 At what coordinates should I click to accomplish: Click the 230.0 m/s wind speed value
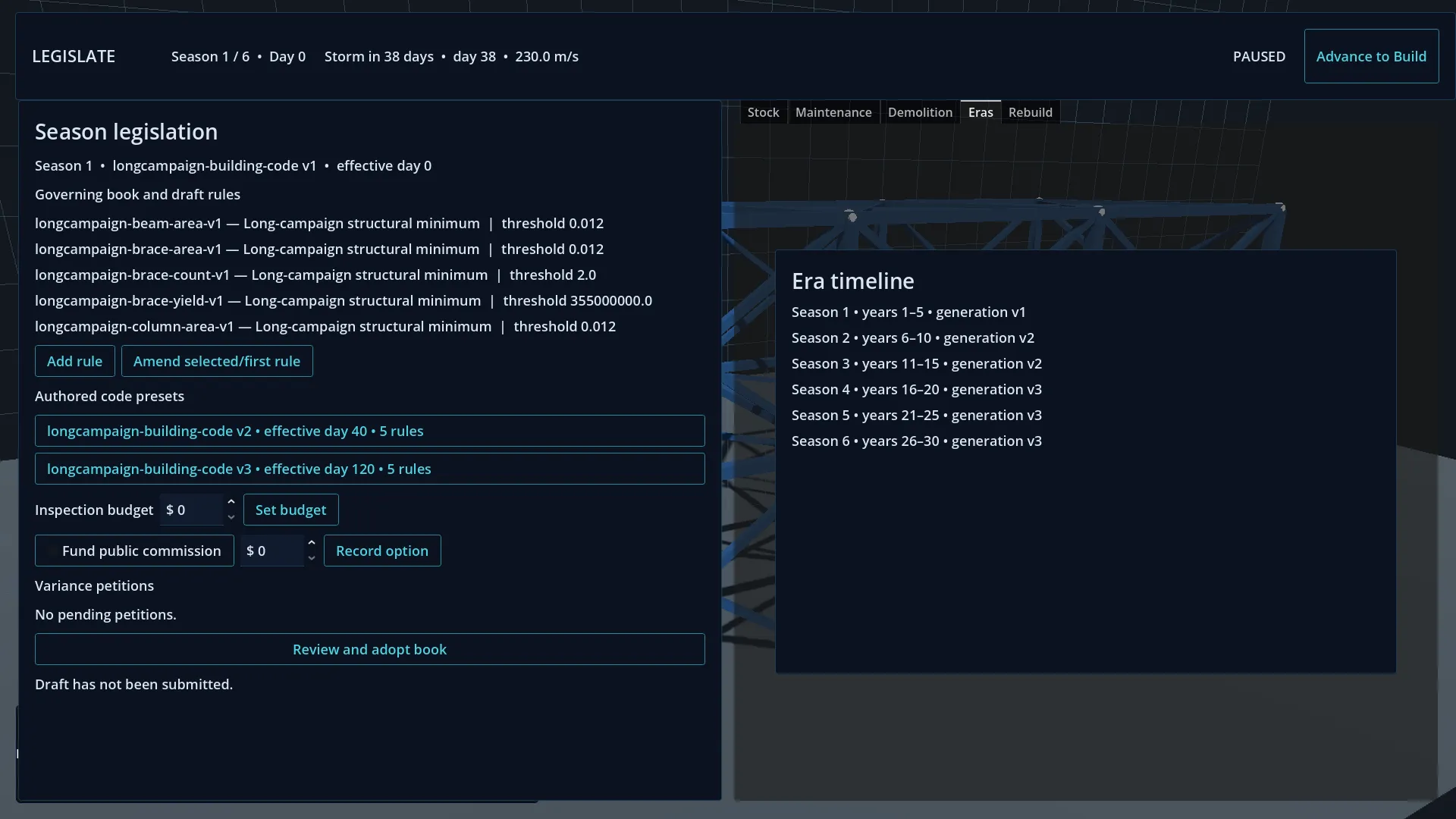547,56
